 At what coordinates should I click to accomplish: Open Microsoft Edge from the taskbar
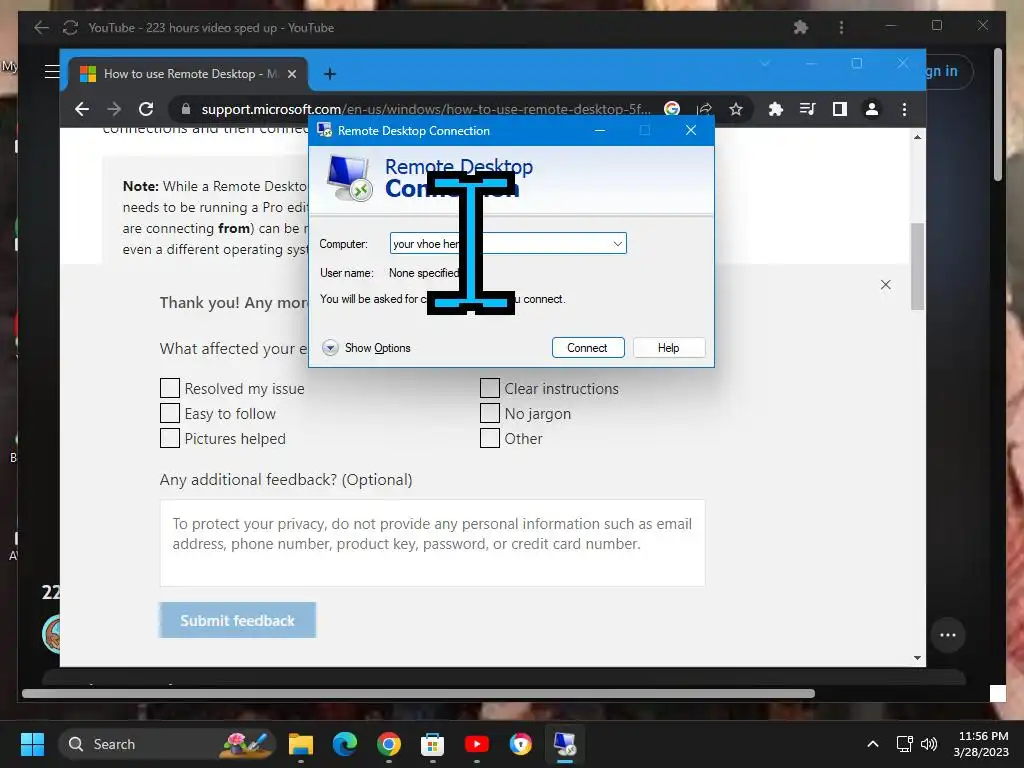click(x=345, y=744)
